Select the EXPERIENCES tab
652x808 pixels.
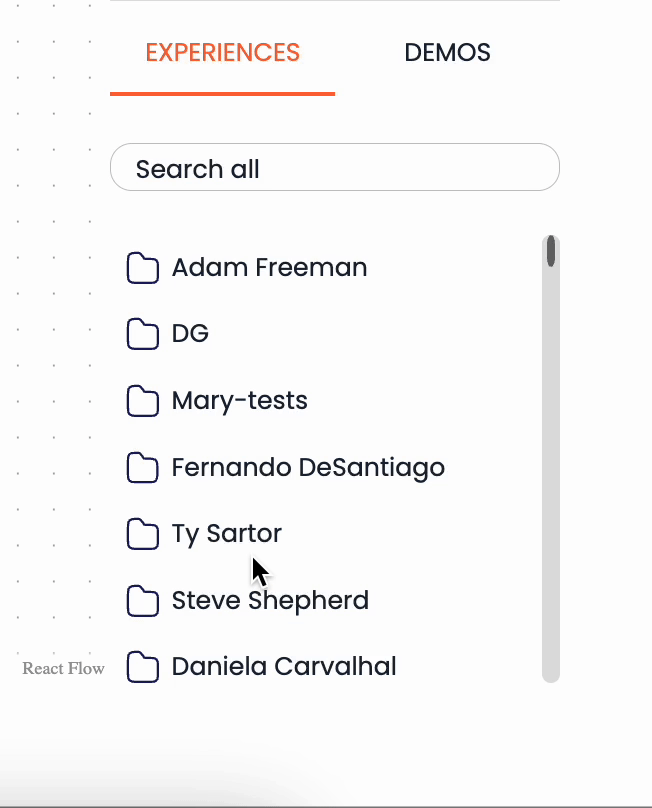point(223,53)
